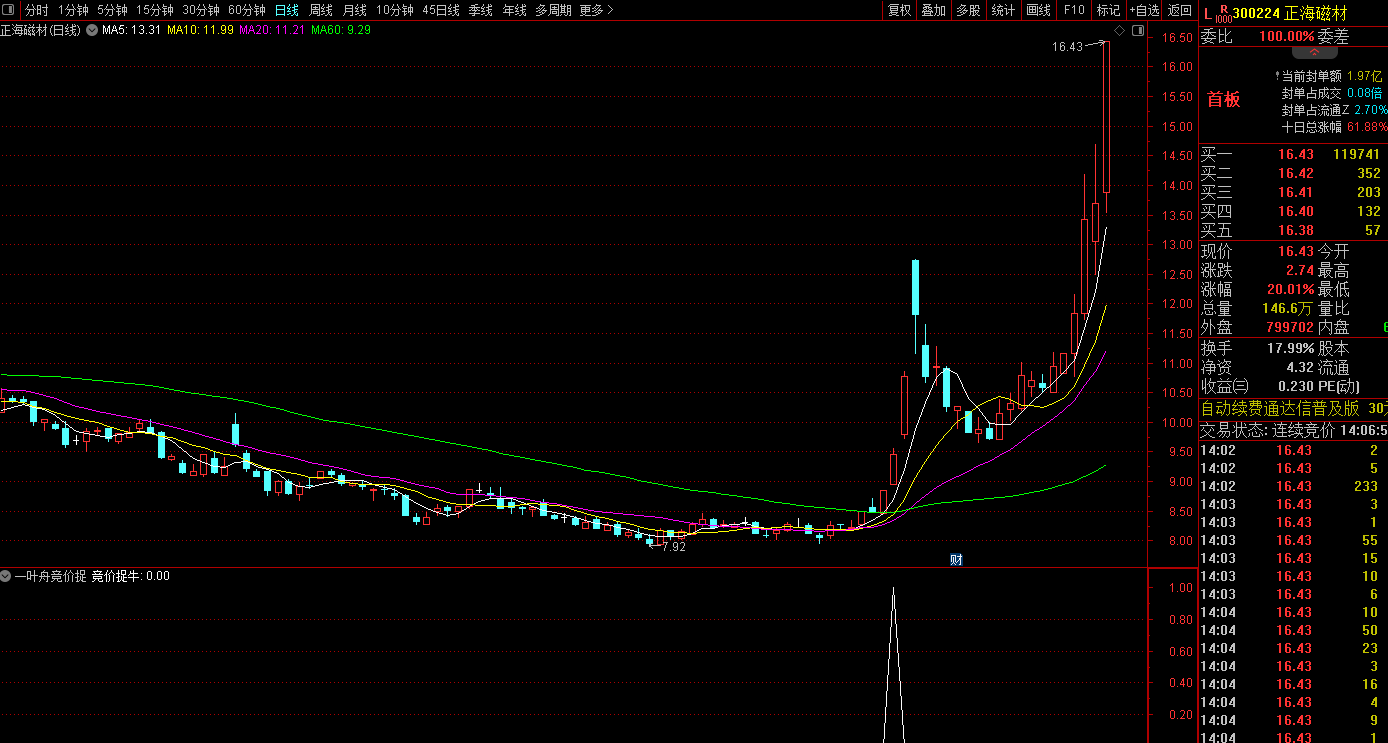Click the 财 finance marker on chart
Viewport: 1388px width, 743px height.
(955, 560)
